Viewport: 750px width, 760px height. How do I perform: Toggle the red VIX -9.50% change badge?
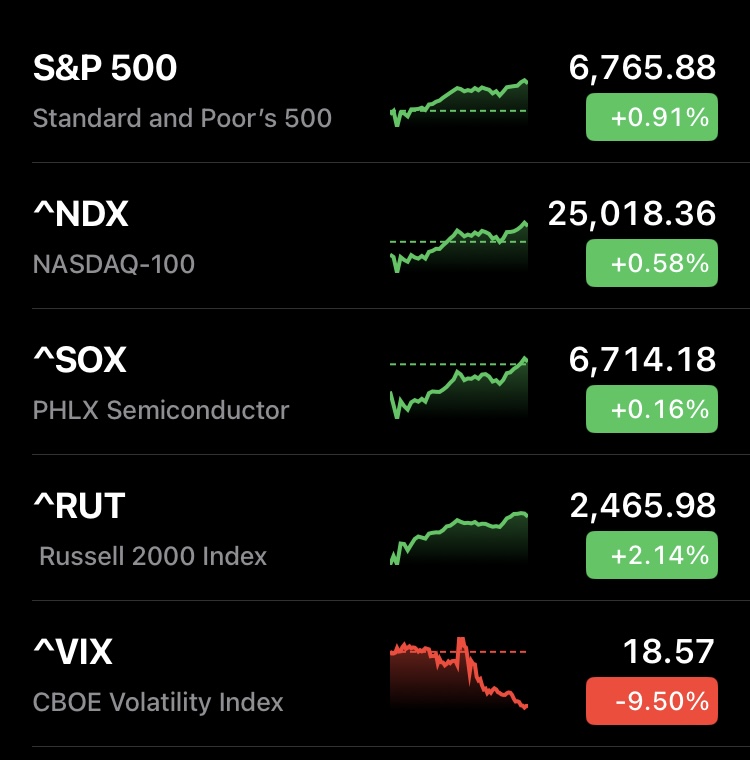[651, 701]
